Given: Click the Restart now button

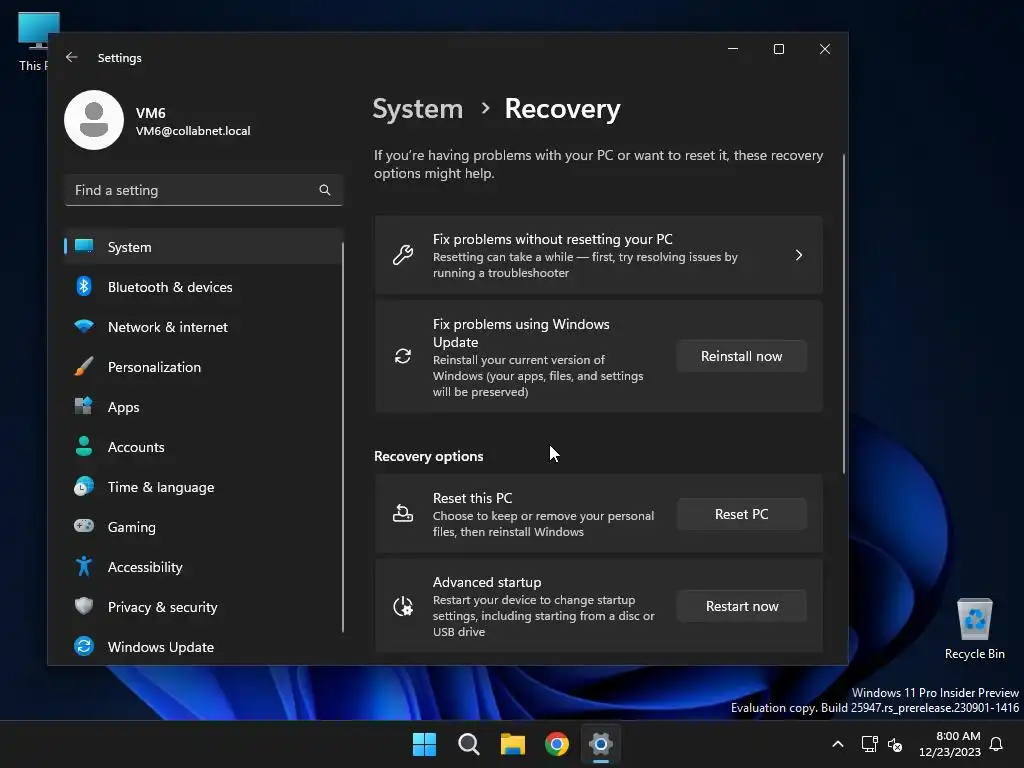Looking at the screenshot, I should tap(741, 606).
